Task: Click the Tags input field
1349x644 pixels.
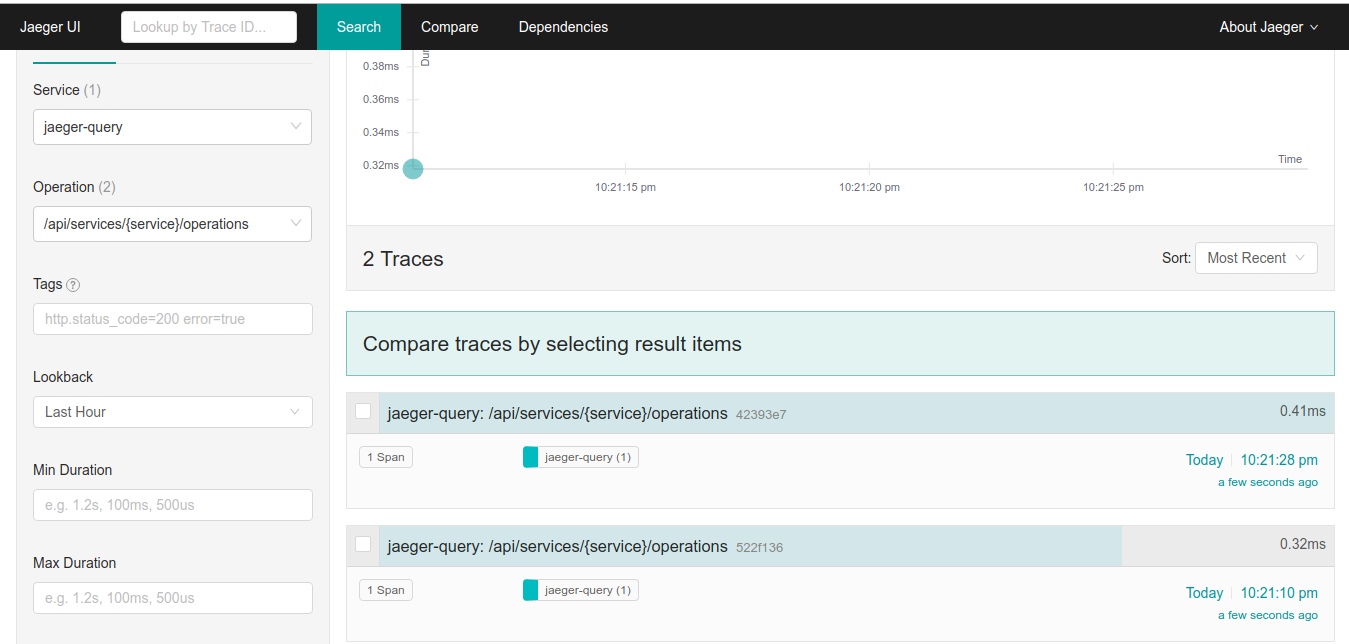Action: [173, 319]
